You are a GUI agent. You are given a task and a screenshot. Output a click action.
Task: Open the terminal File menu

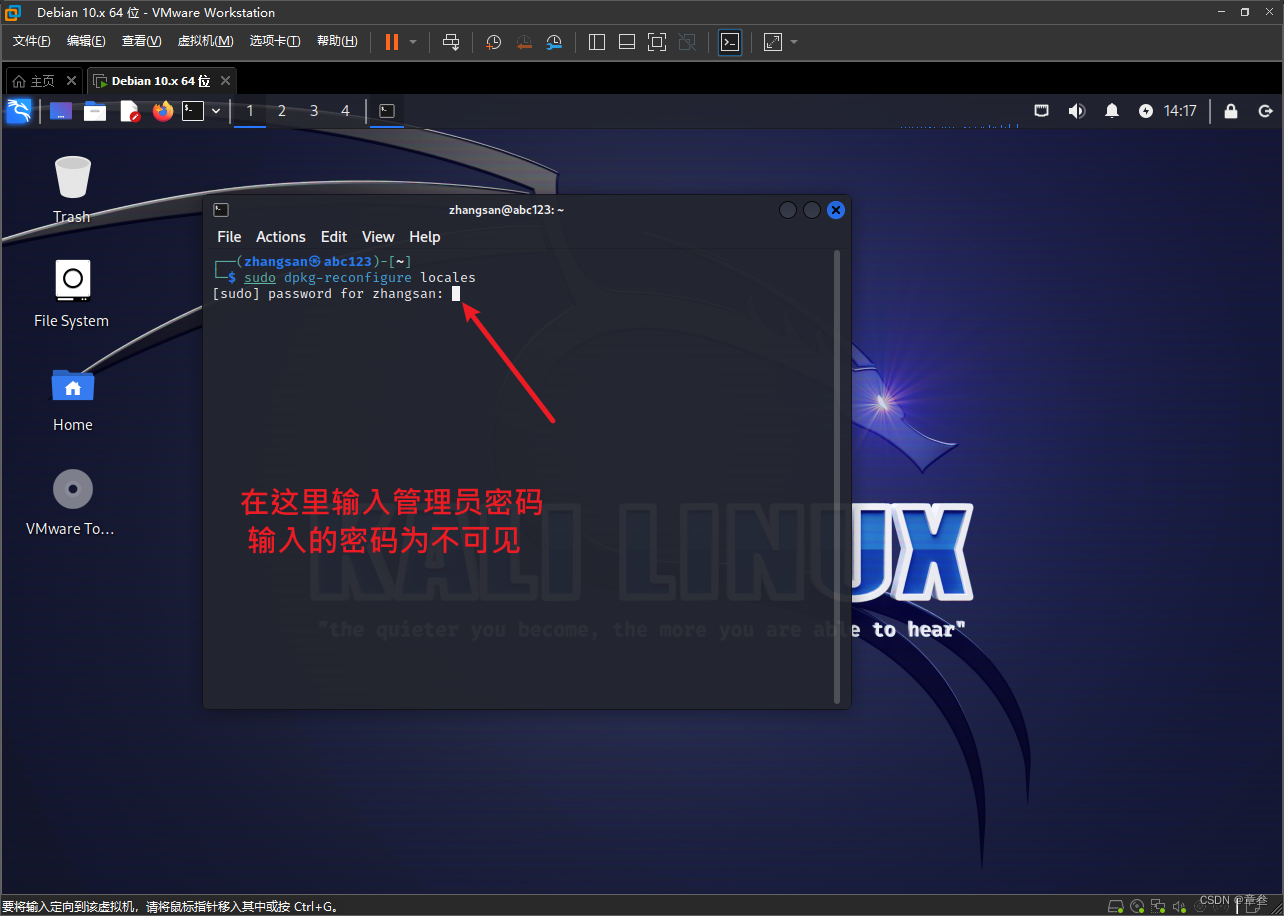coord(229,237)
